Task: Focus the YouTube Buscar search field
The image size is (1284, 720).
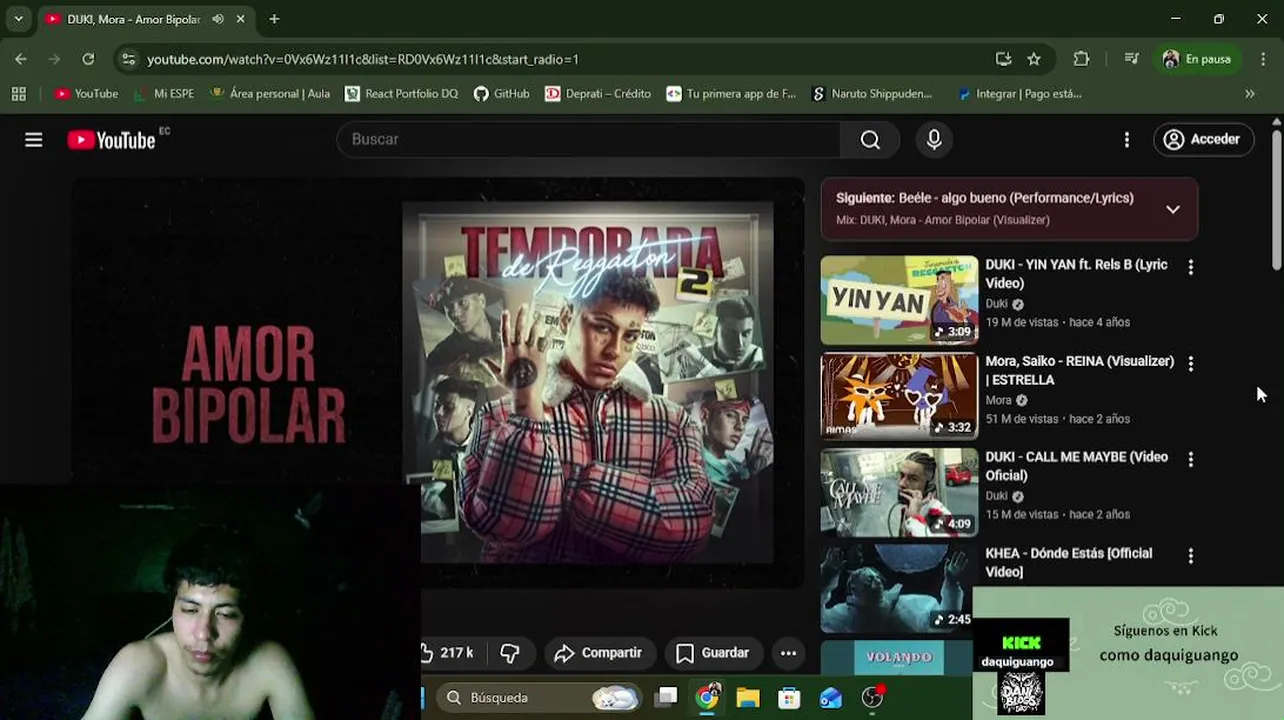Action: tap(589, 140)
